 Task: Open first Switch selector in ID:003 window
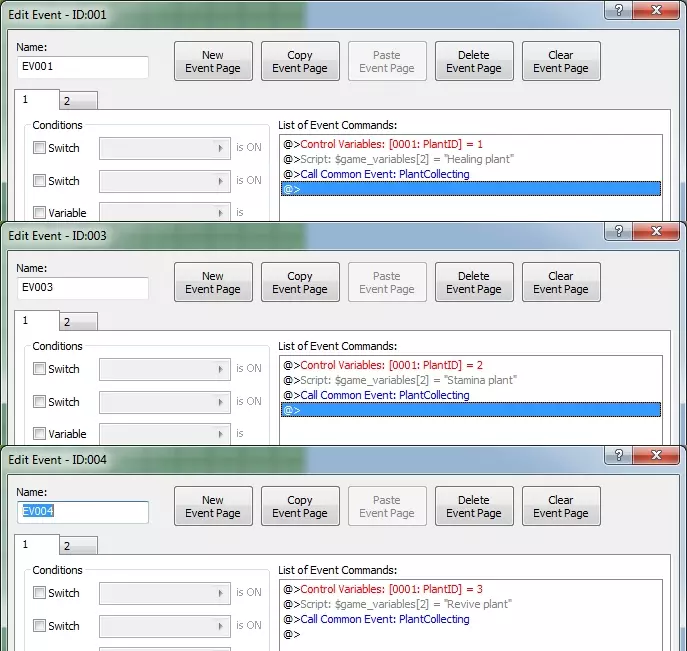[165, 369]
